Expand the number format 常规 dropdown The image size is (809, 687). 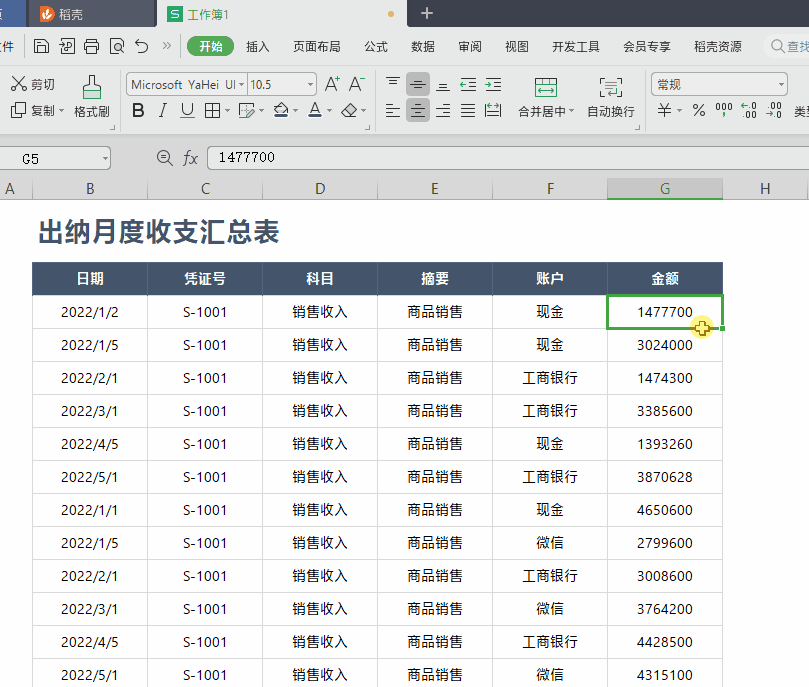coord(781,85)
